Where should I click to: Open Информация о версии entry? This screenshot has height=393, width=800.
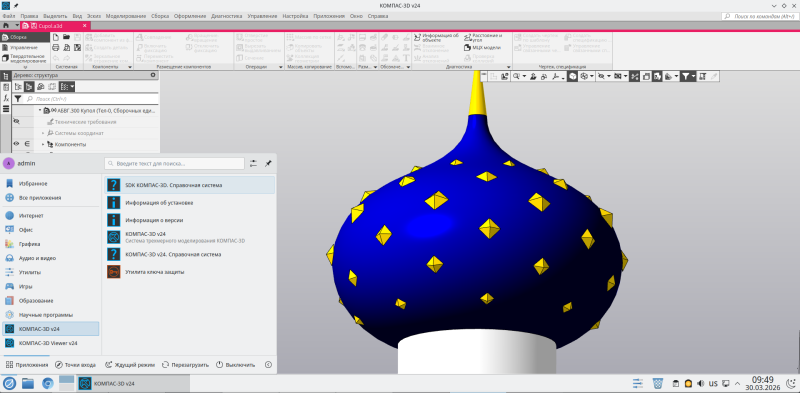[x=189, y=220]
